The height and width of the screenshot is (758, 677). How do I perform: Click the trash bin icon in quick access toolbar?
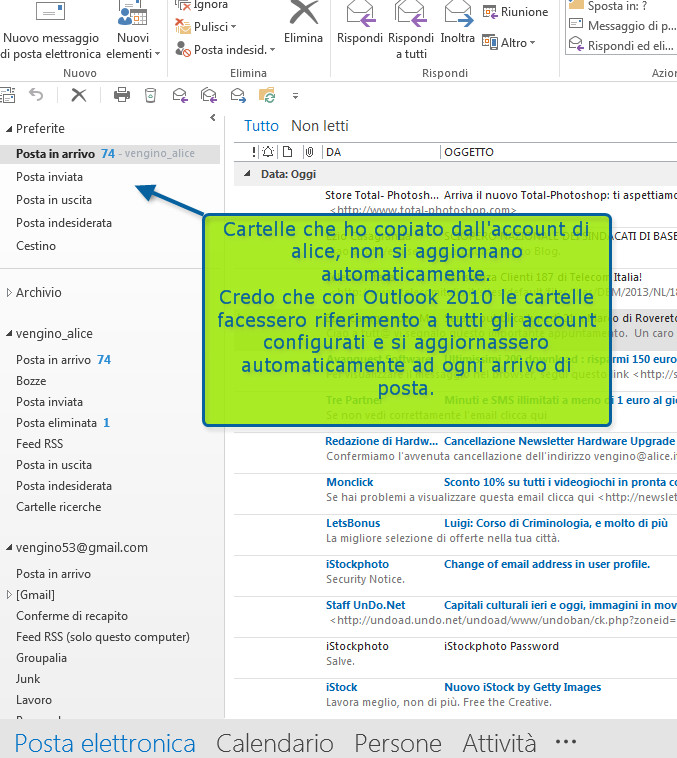click(x=150, y=95)
